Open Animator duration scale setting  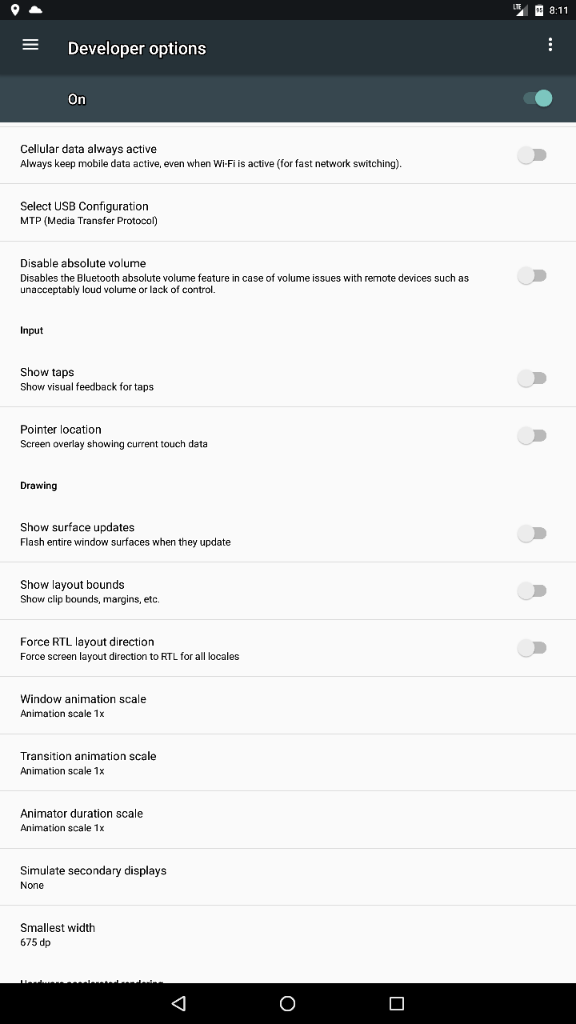tap(288, 820)
